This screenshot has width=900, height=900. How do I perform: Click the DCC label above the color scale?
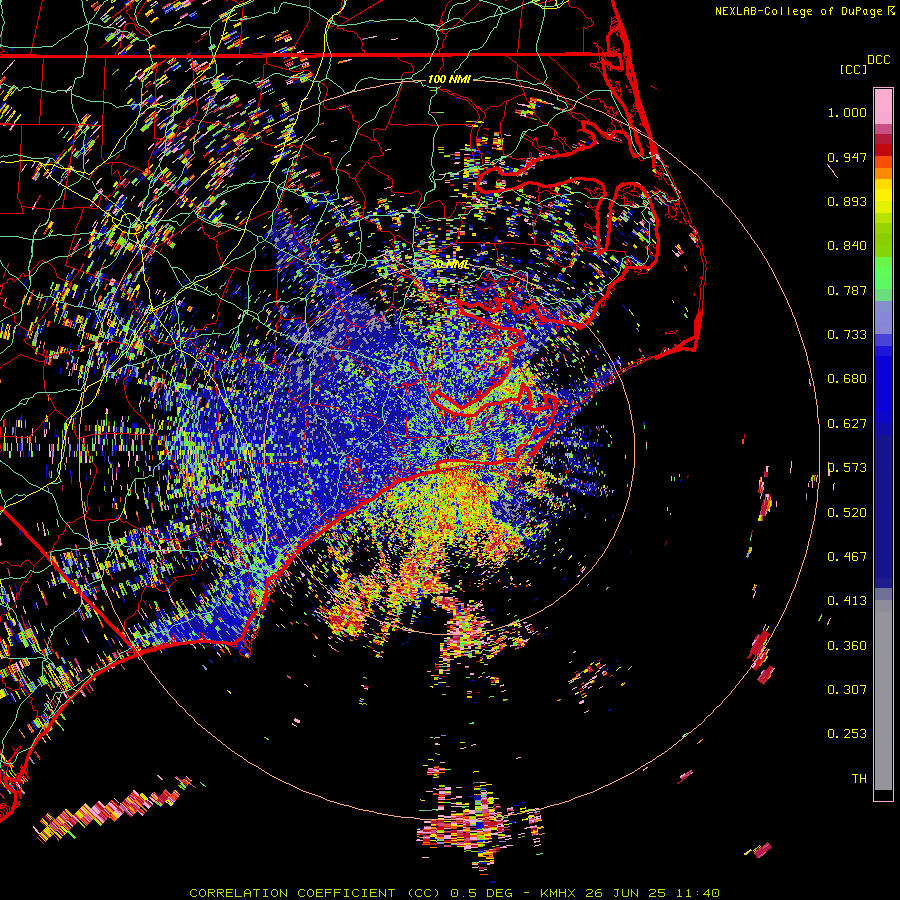tap(878, 60)
